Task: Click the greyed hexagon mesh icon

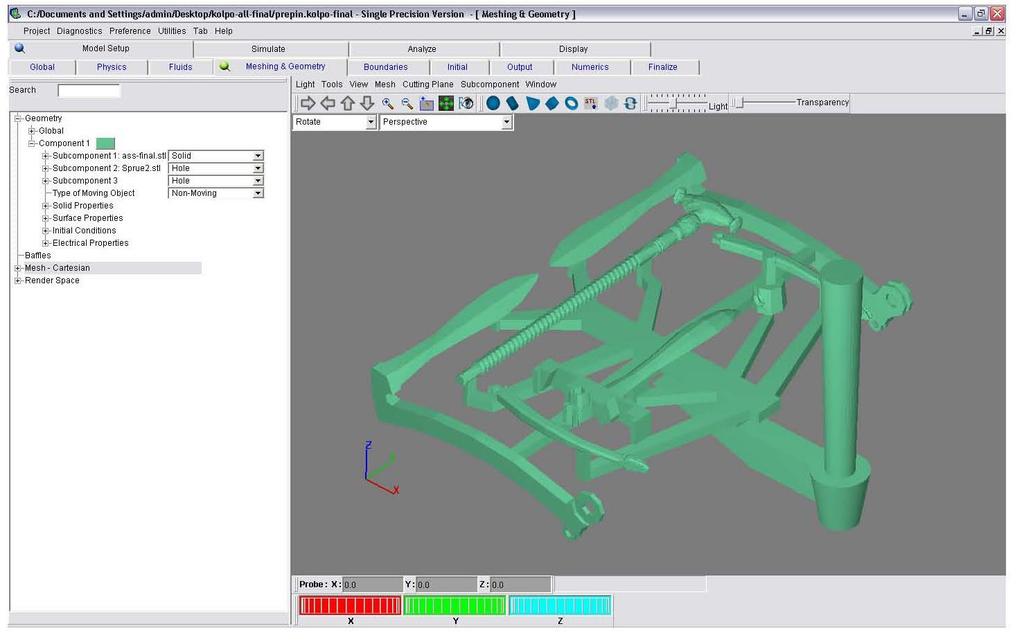Action: 611,103
